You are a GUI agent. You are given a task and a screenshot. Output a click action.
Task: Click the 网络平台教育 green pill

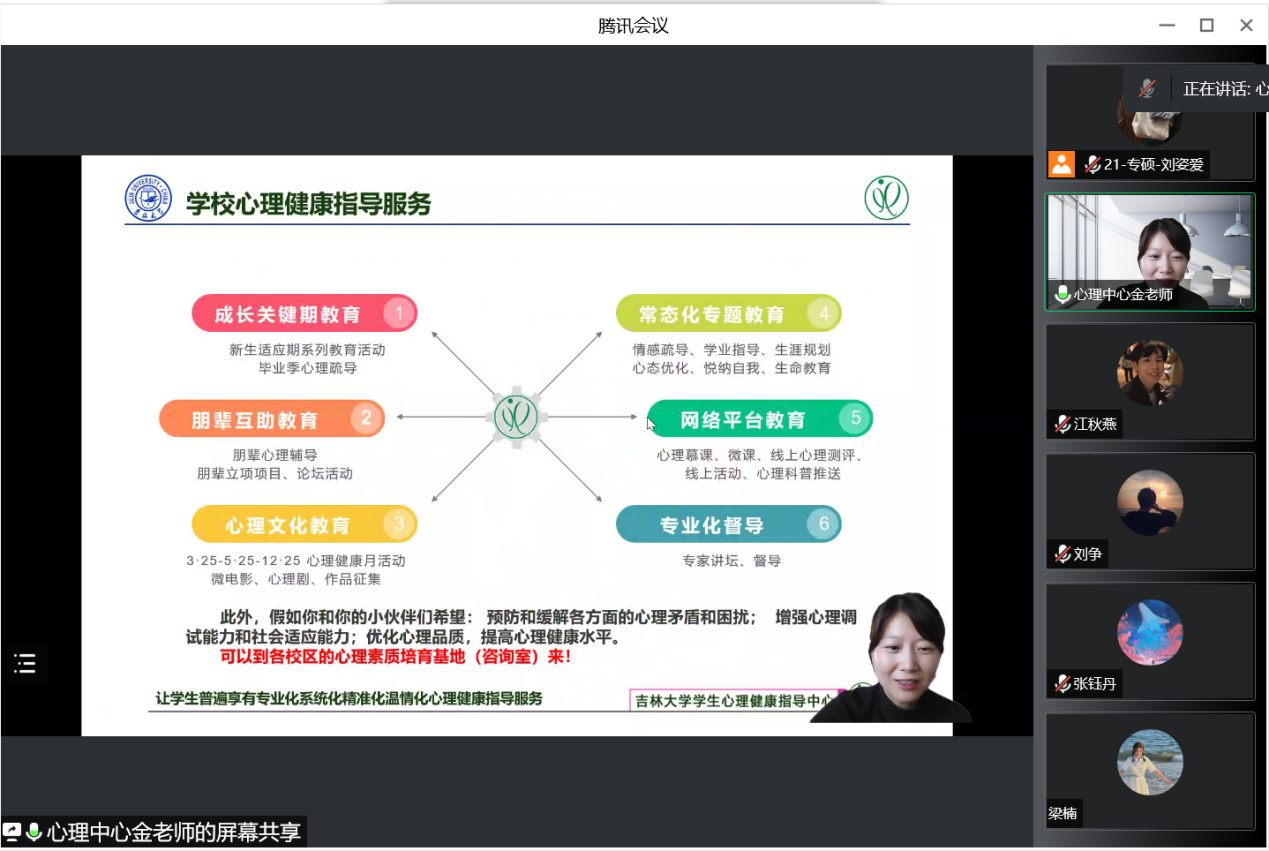pyautogui.click(x=759, y=419)
